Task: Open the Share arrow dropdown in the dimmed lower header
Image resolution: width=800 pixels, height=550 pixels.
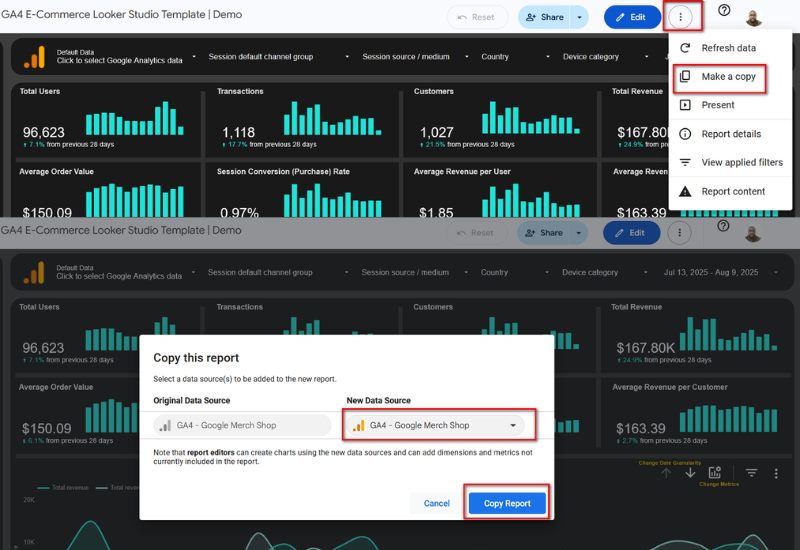Action: pos(579,233)
